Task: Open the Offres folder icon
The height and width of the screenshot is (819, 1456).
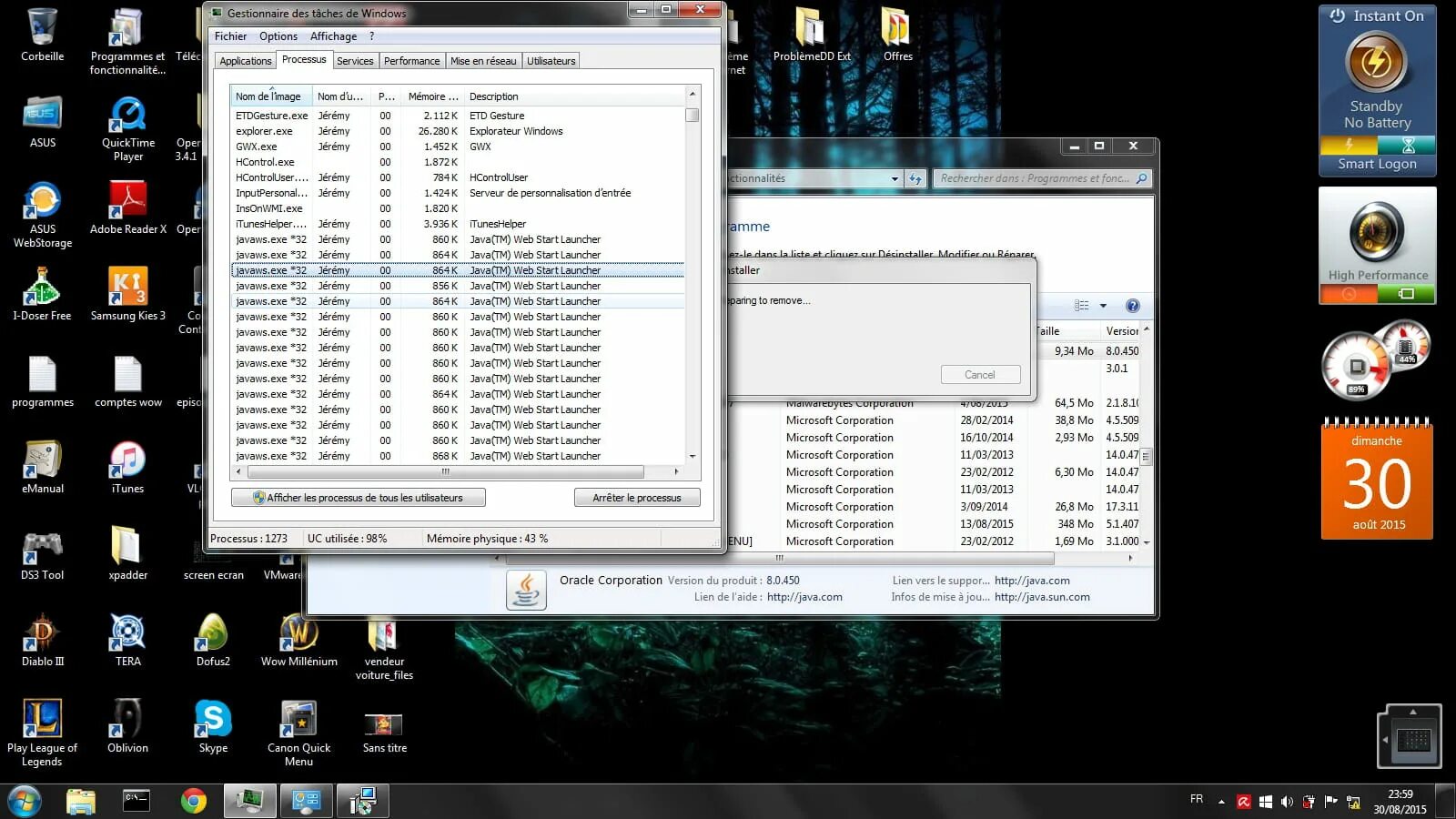Action: 897,35
